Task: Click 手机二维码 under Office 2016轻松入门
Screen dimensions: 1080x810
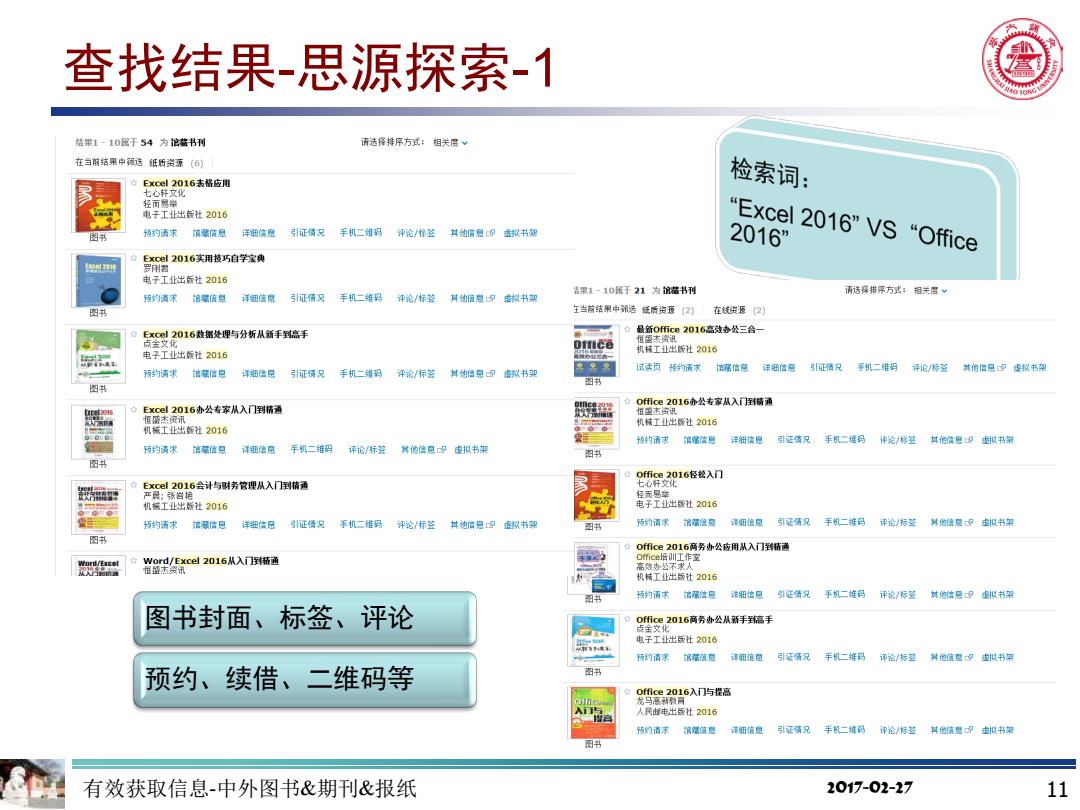Action: coord(844,522)
